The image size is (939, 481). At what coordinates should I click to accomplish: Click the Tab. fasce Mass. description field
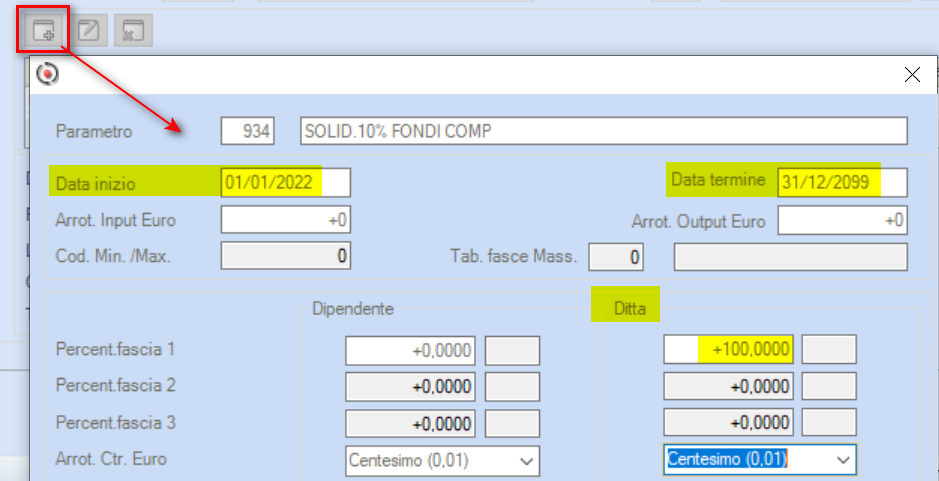[791, 257]
